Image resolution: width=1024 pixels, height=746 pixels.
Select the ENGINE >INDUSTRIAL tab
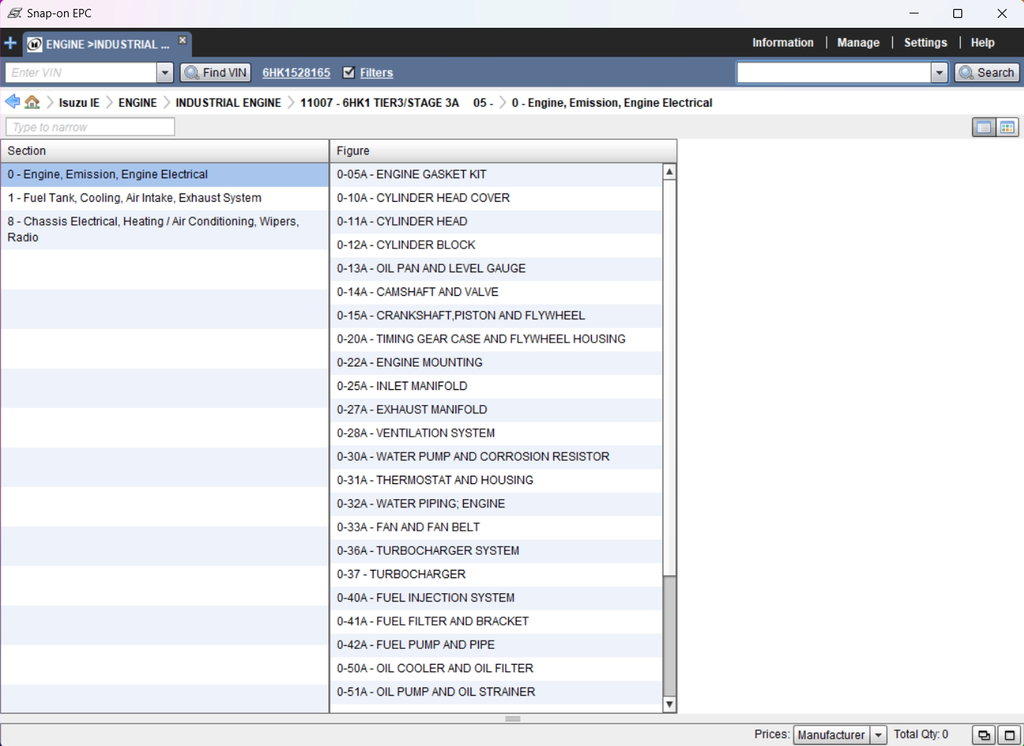click(108, 44)
